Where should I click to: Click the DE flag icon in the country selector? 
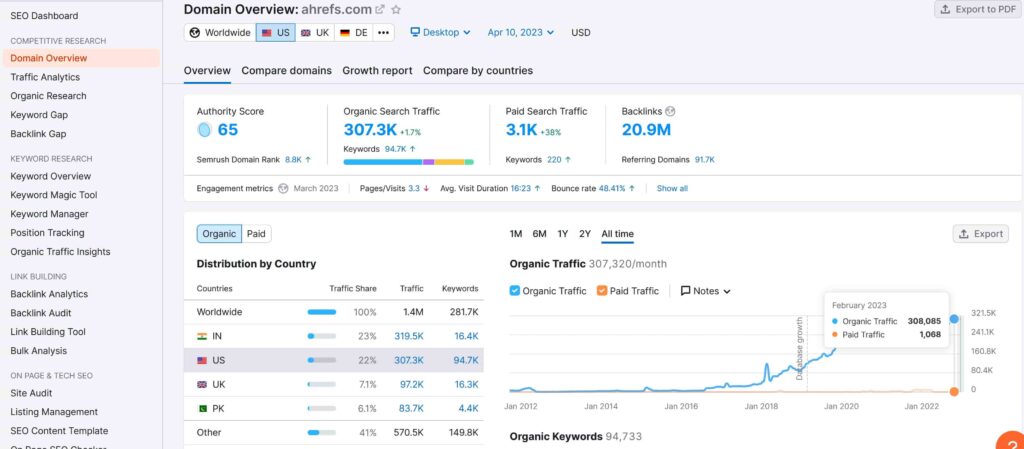tap(345, 33)
